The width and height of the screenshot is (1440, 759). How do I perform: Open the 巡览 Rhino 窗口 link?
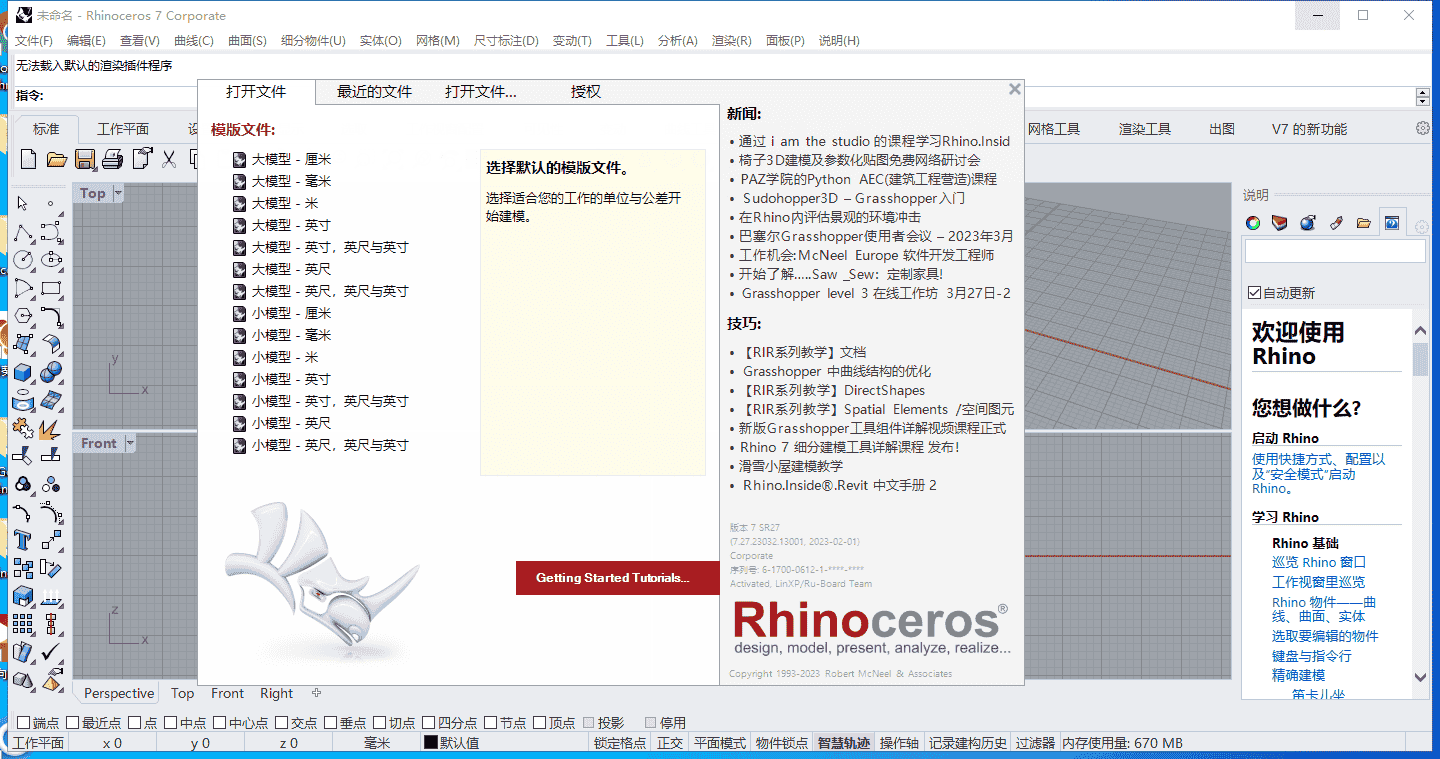pos(1318,562)
